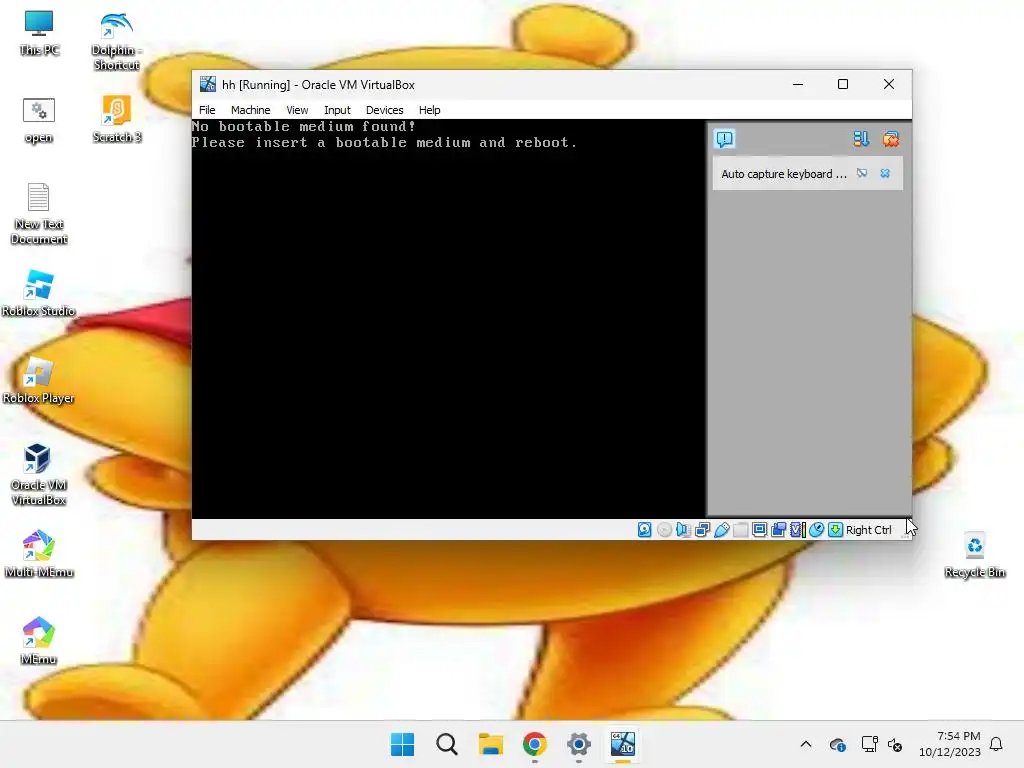Open the notifications bell icon

[x=997, y=744]
